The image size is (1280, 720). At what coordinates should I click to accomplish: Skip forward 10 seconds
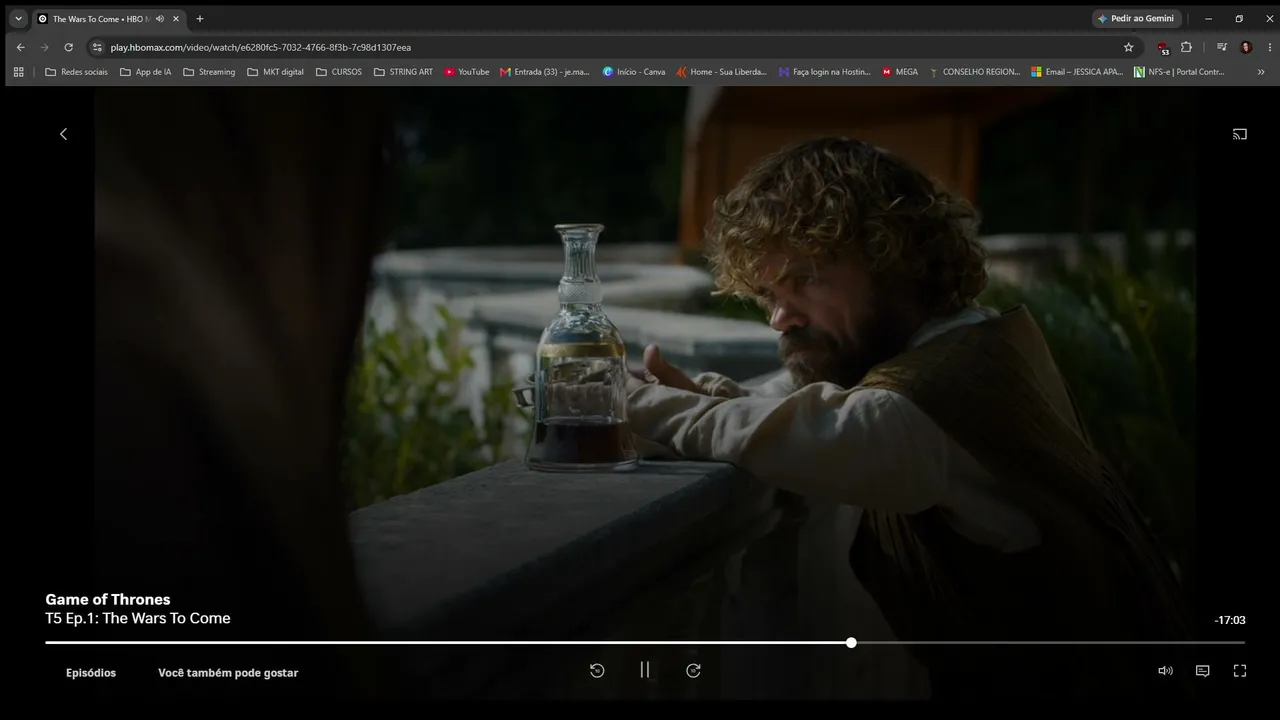click(693, 671)
